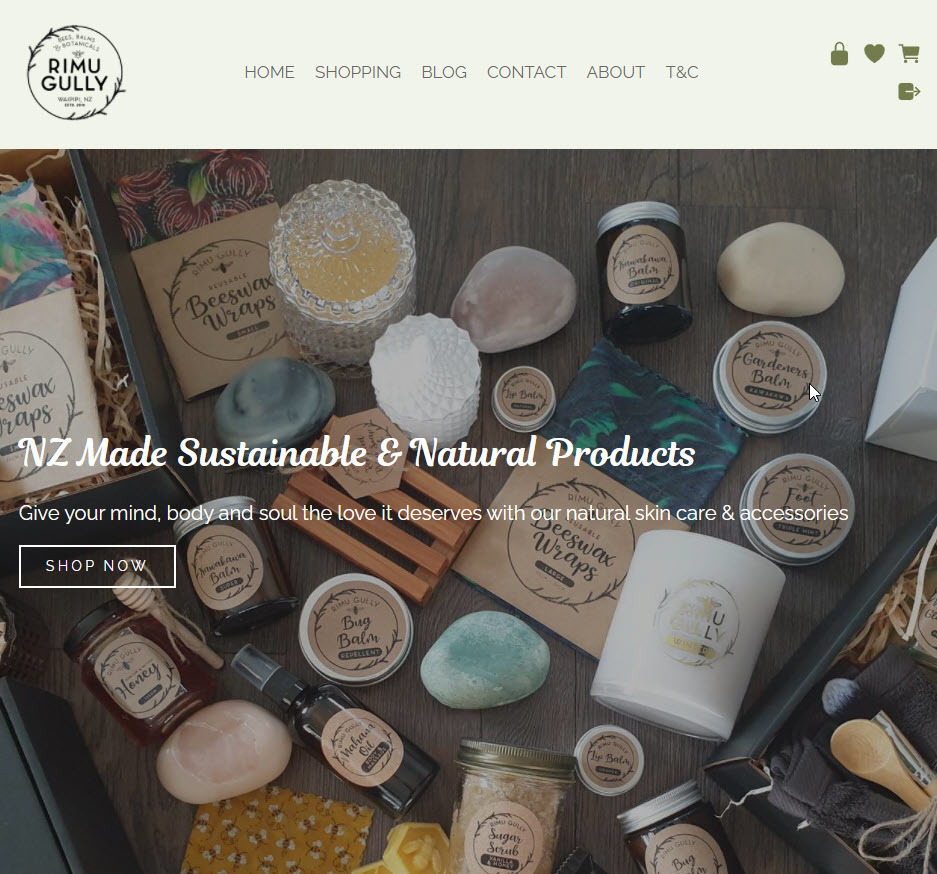Select BLOG in the navigation
Screen dimensions: 937x874
tap(444, 72)
